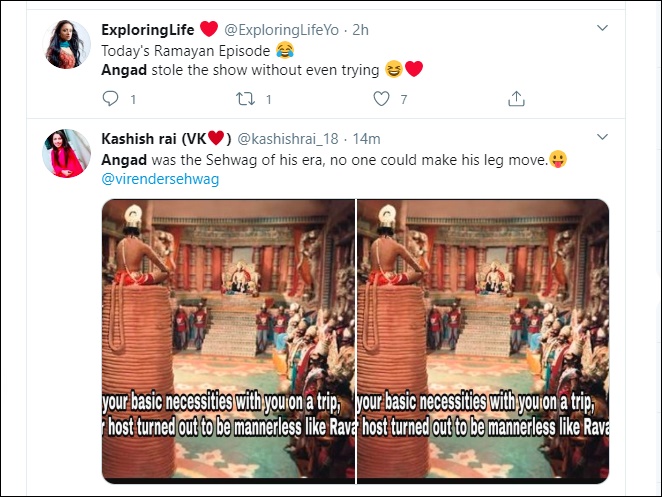Like ExploringLife's Ramayan Episode tweet
The image size is (662, 497).
(x=381, y=98)
